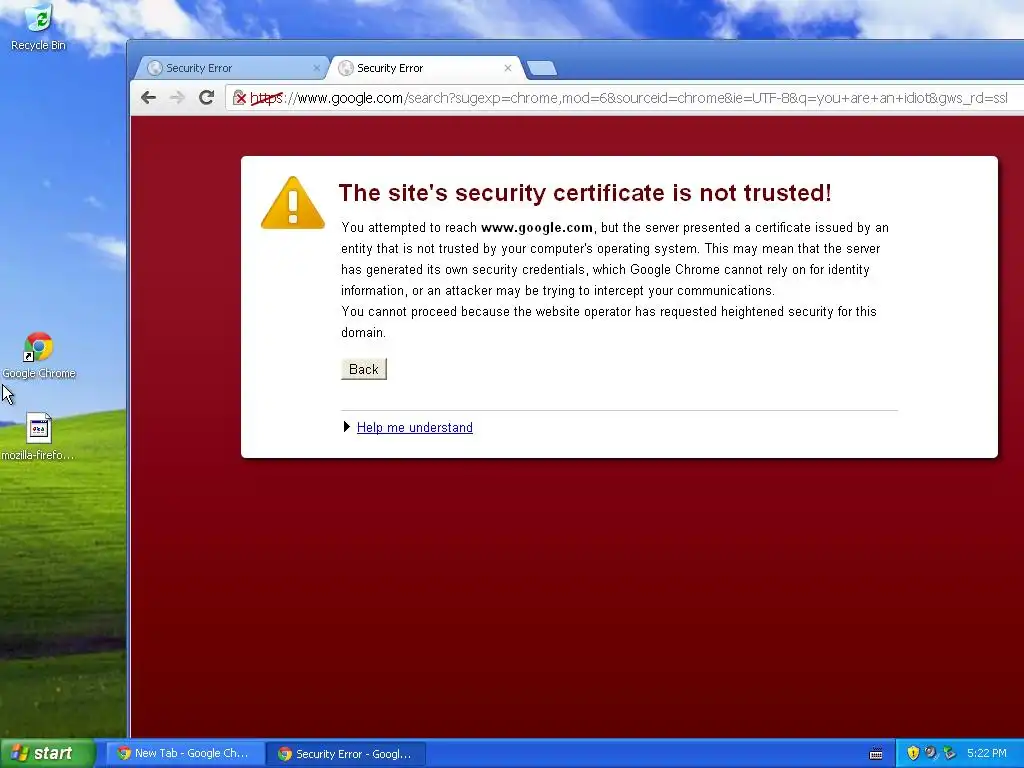Select the active second Security Error tab
The width and height of the screenshot is (1024, 768).
tap(424, 68)
